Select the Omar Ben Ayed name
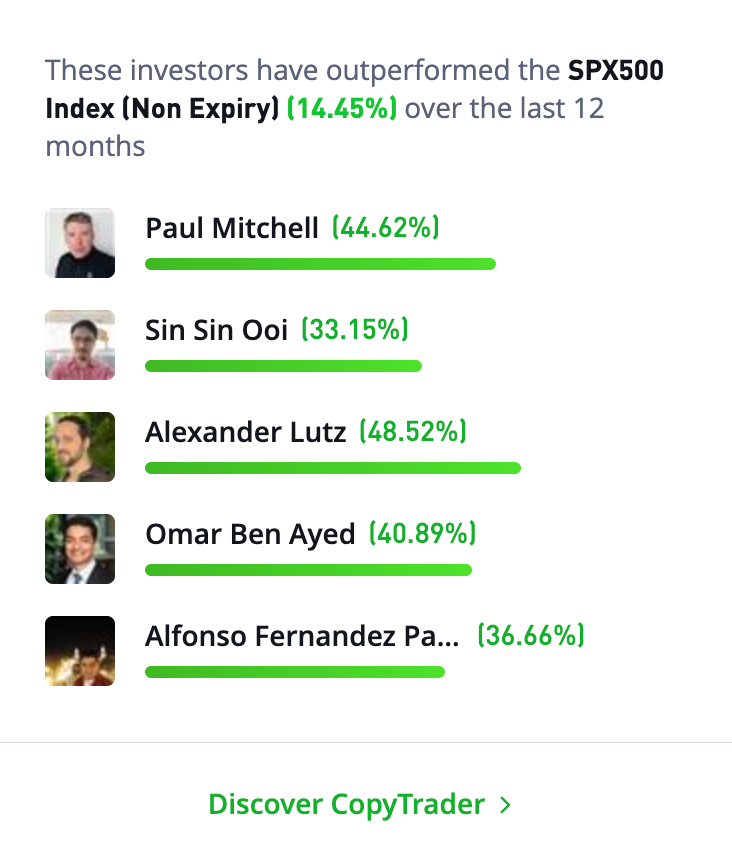732x856 pixels. tap(250, 534)
